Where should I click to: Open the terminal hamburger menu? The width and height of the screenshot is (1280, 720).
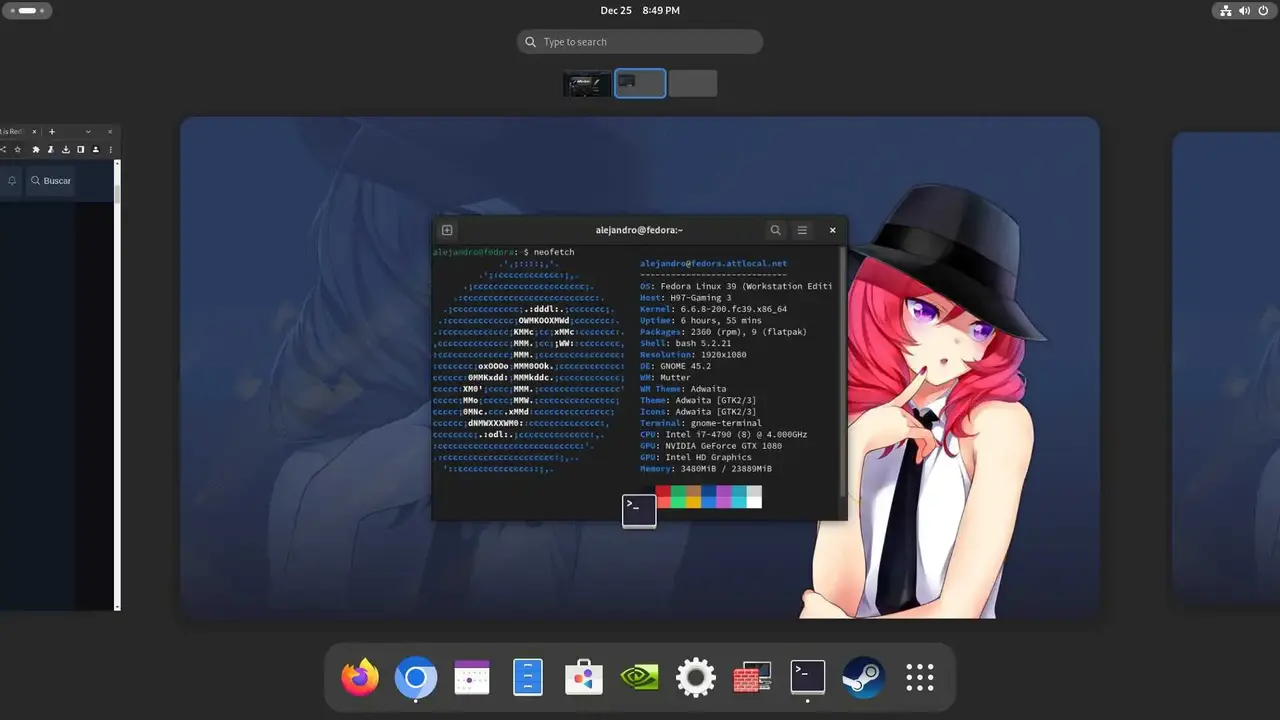click(x=802, y=230)
